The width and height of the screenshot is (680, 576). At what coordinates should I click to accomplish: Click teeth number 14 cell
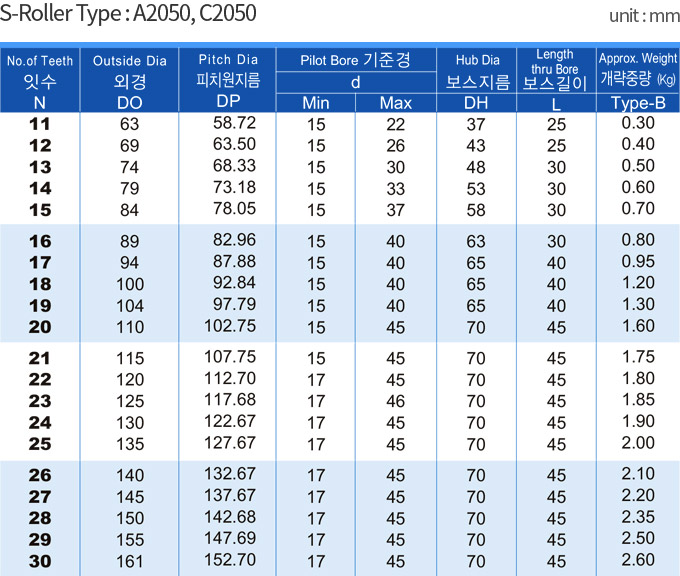40,189
